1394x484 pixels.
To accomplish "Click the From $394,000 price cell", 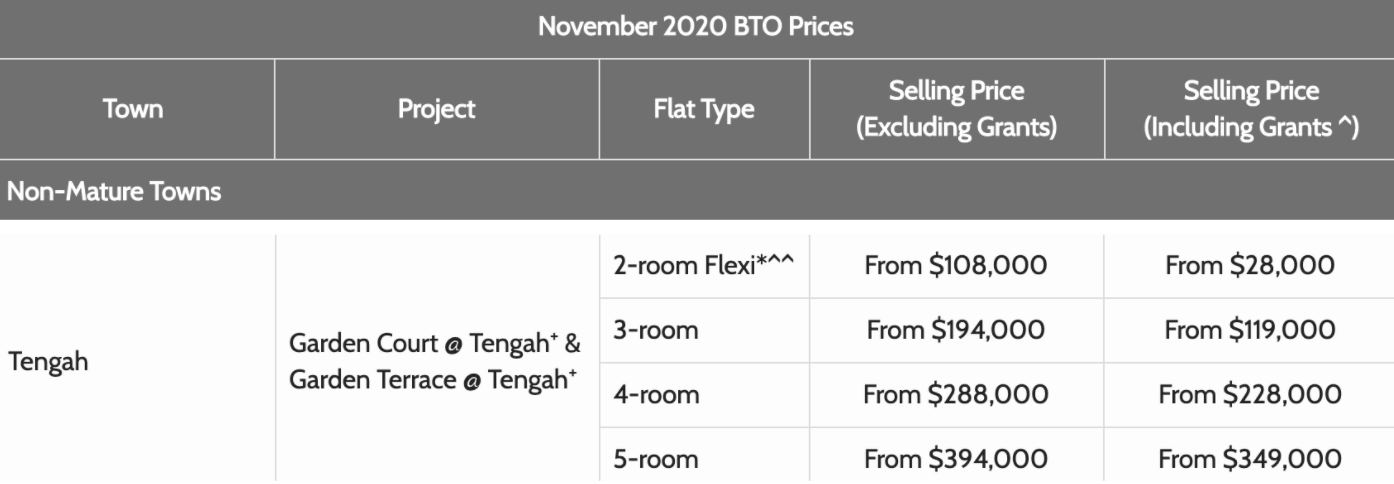I will 957,459.
